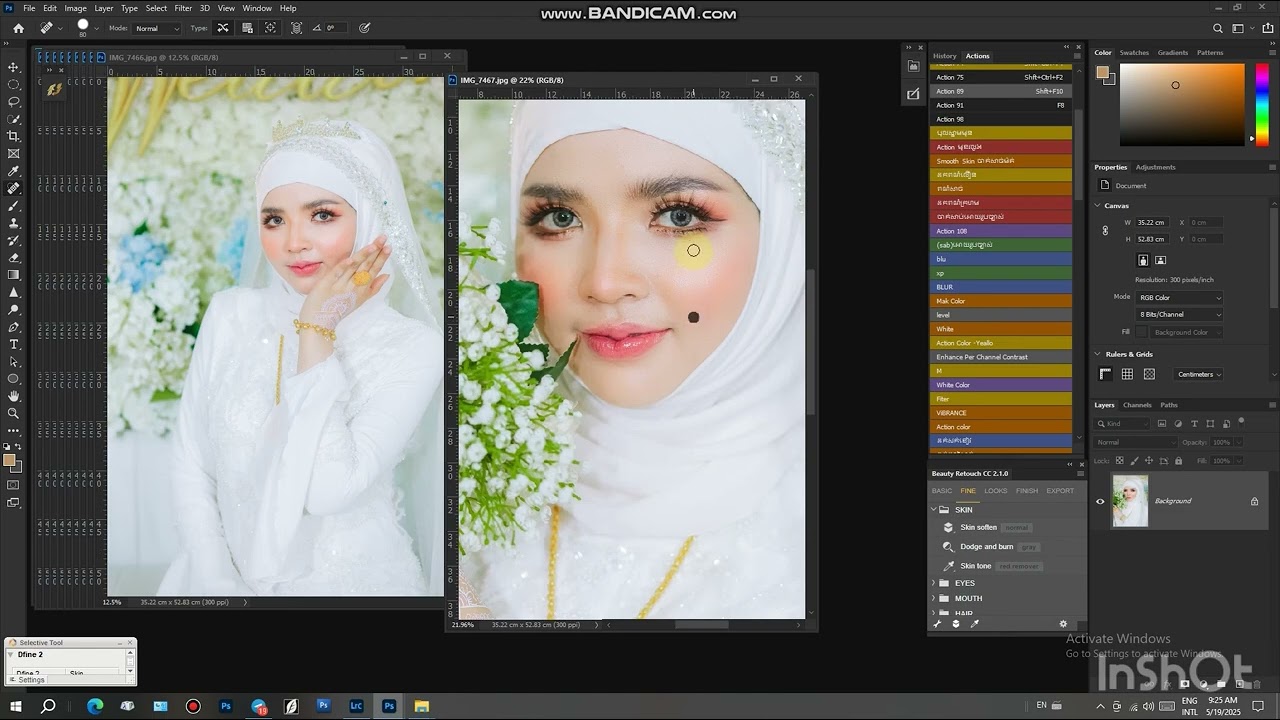Viewport: 1280px width, 720px height.
Task: Select the Clone Stamp tool
Action: pos(13,223)
